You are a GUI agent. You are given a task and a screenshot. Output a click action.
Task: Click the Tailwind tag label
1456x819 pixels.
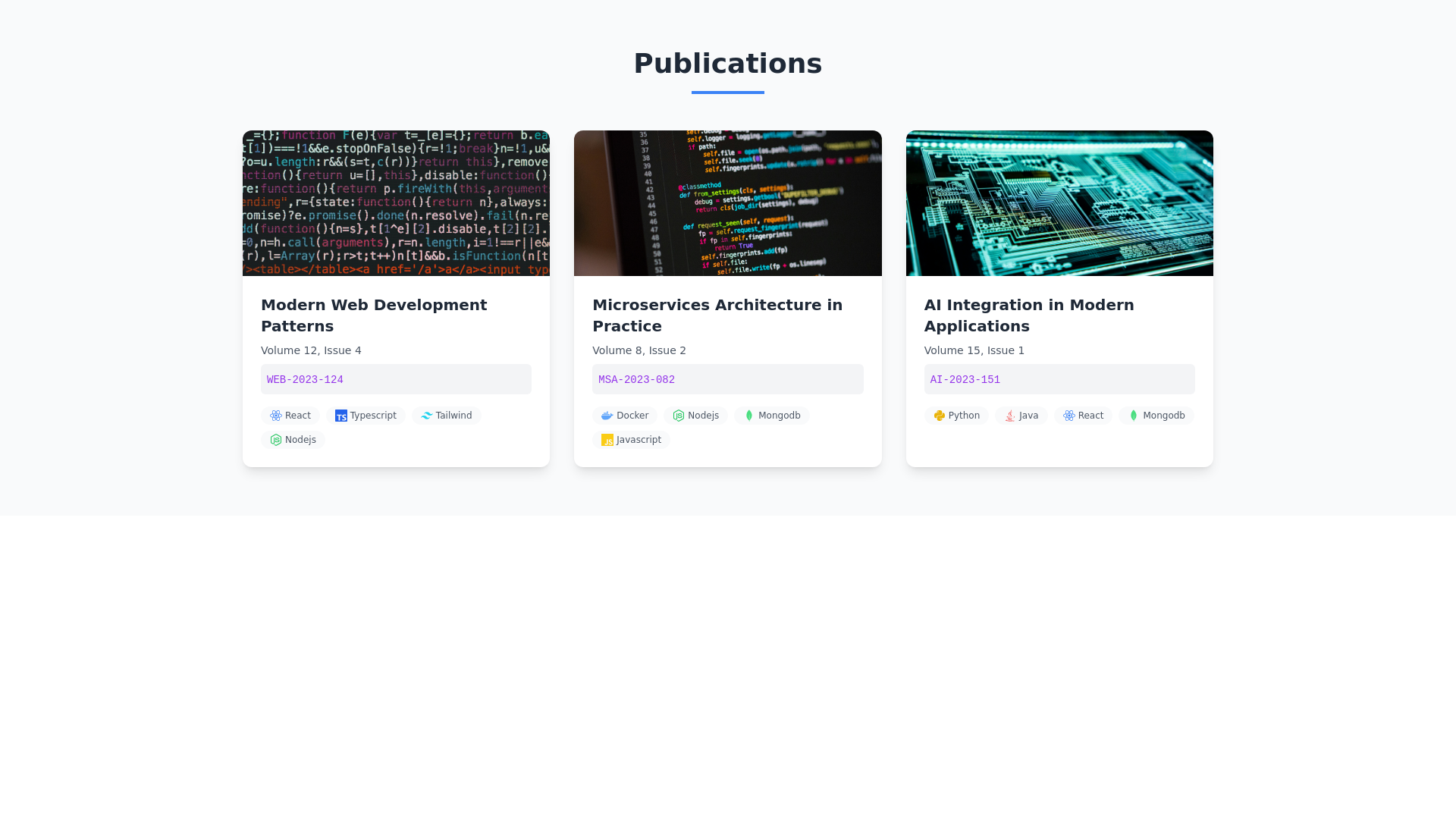453,416
